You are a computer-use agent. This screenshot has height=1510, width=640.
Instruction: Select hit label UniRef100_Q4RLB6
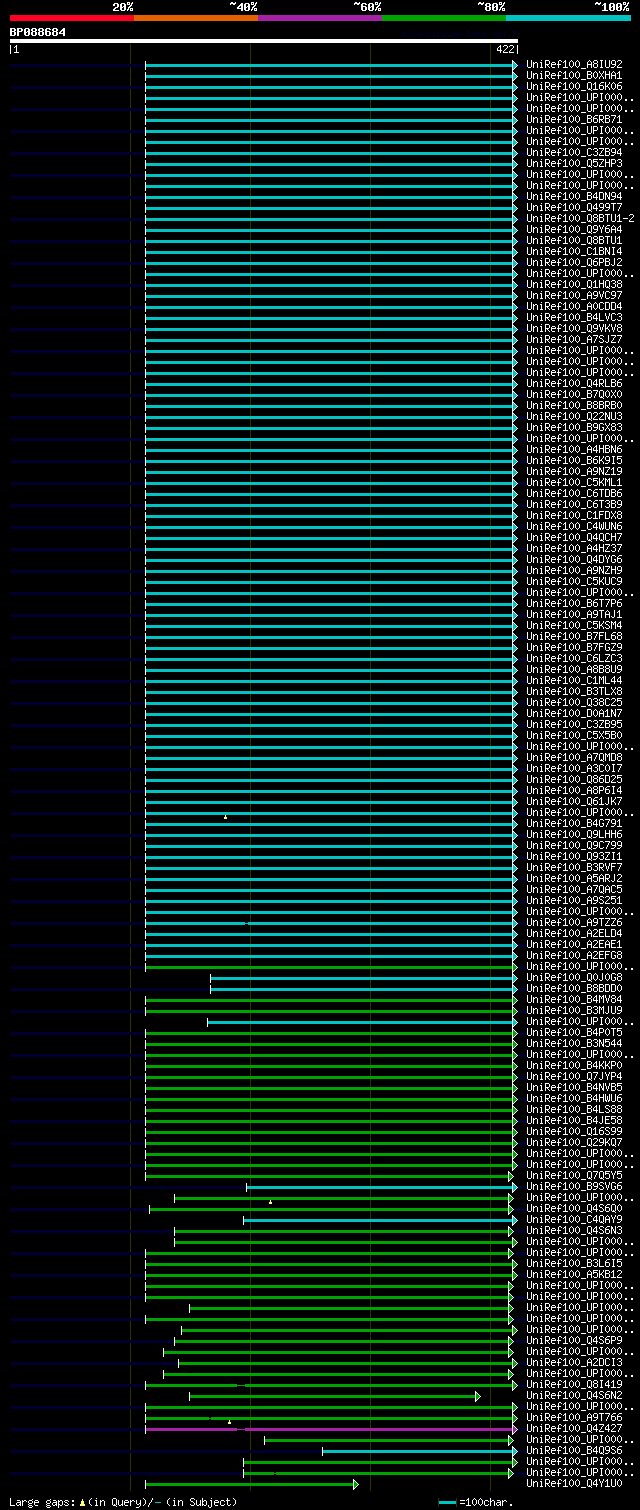574,384
